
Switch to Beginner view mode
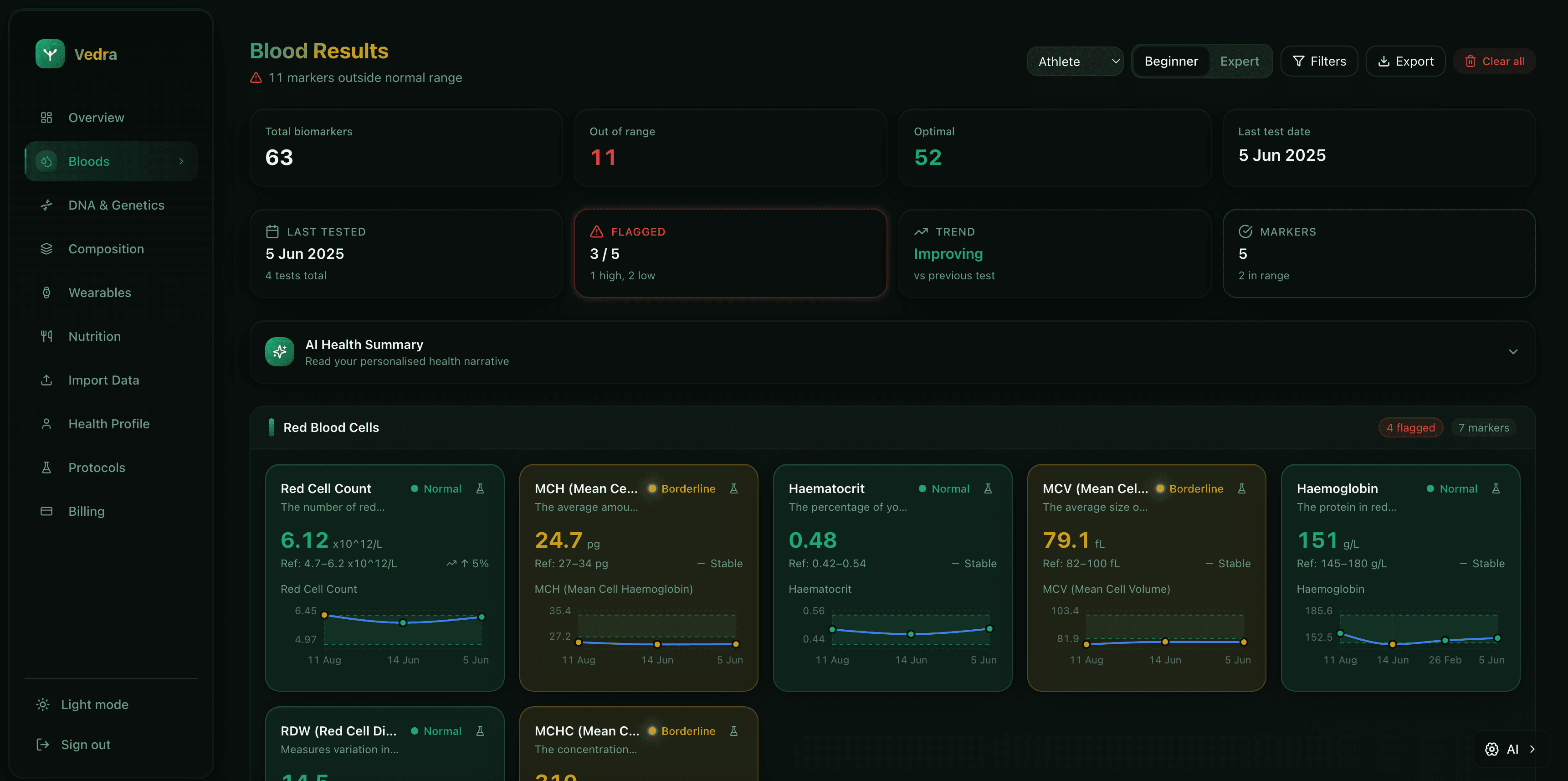tap(1171, 62)
